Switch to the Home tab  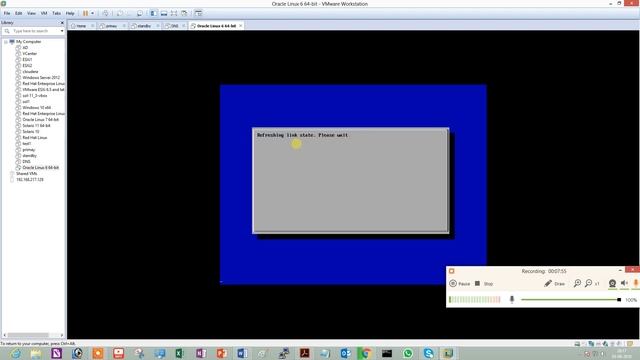(x=81, y=26)
